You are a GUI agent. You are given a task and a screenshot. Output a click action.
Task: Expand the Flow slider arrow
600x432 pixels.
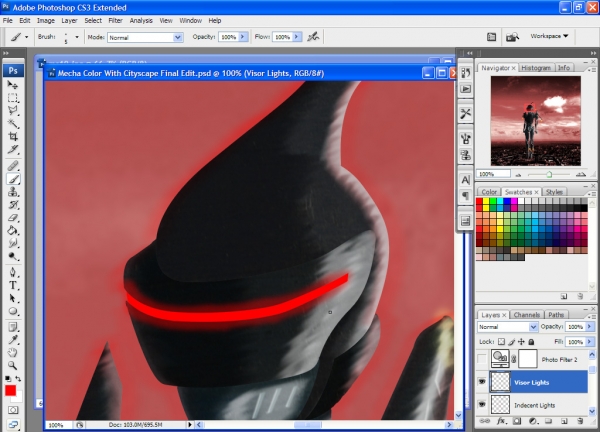pos(297,37)
